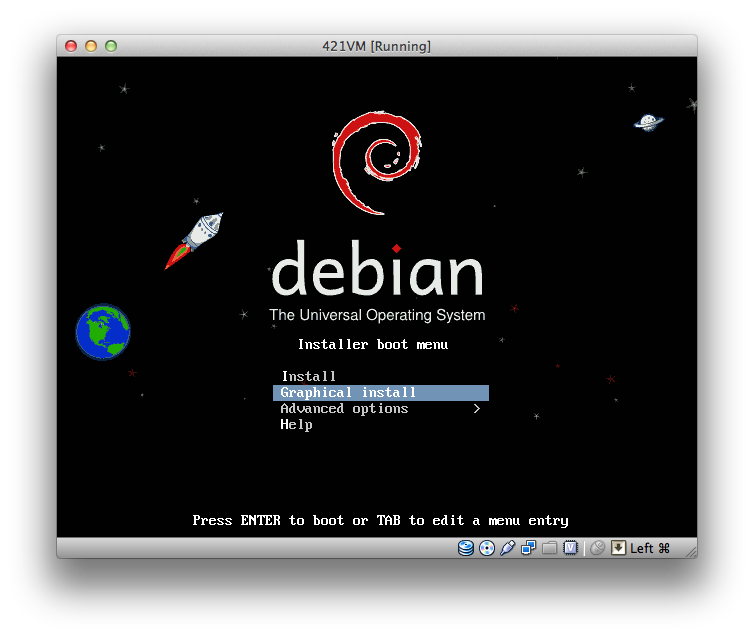Click the USB devices icon

[x=507, y=548]
